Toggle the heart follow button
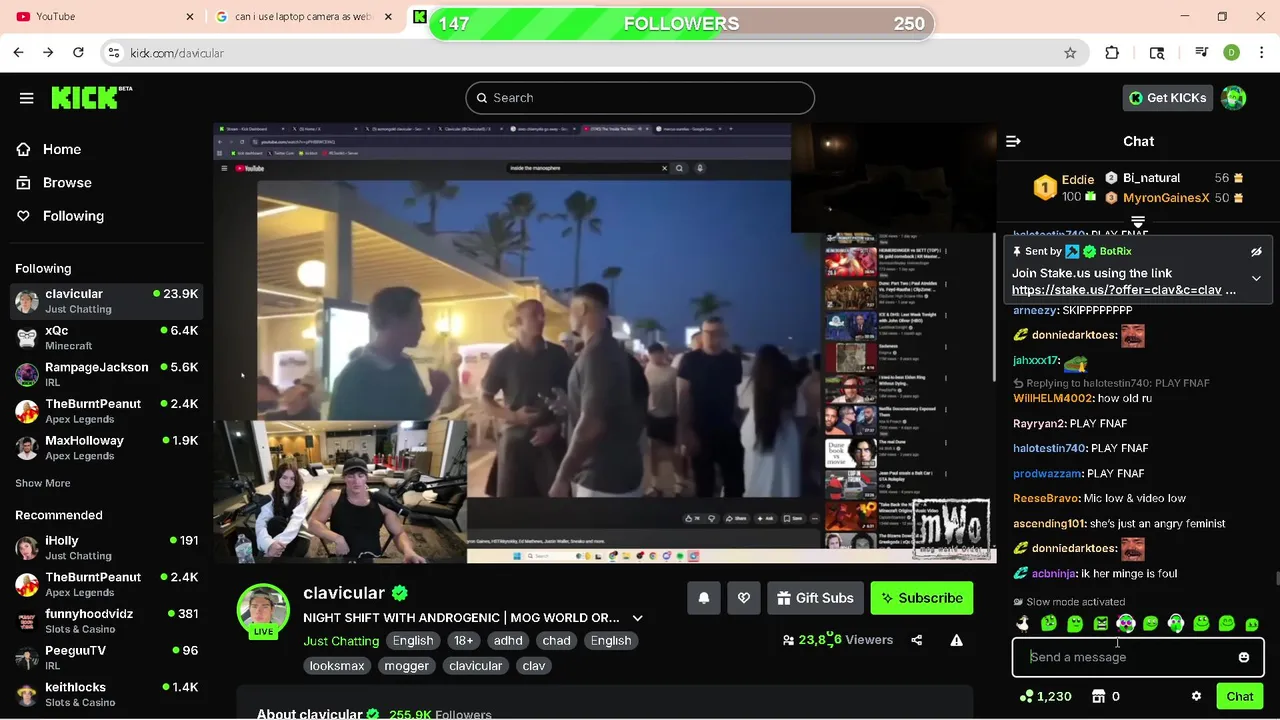1280x720 pixels. pos(744,598)
